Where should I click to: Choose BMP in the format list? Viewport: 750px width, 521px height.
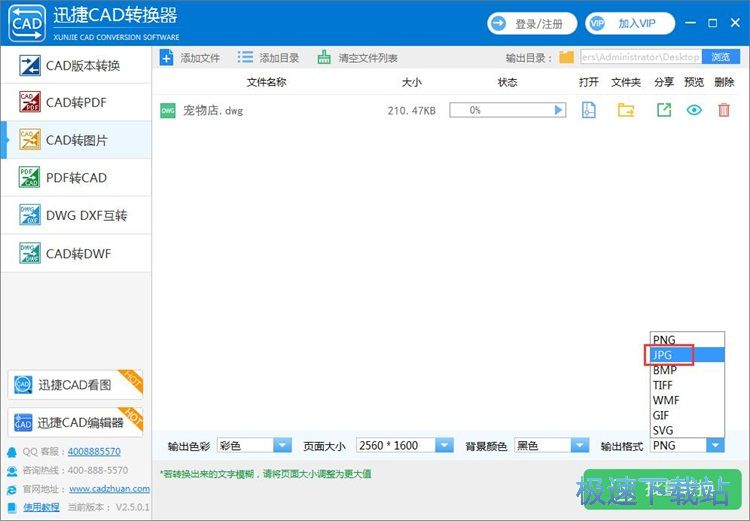pos(687,370)
